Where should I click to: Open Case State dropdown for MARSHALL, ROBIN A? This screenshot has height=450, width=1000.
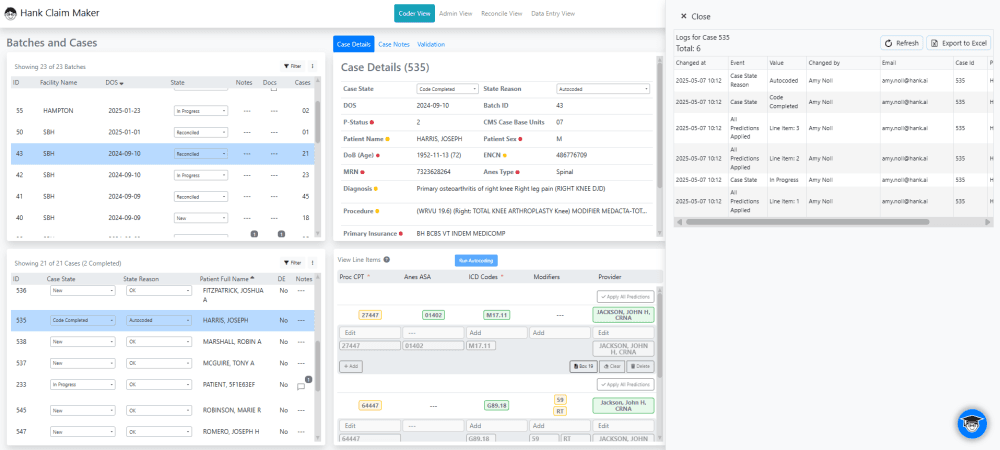pos(83,342)
